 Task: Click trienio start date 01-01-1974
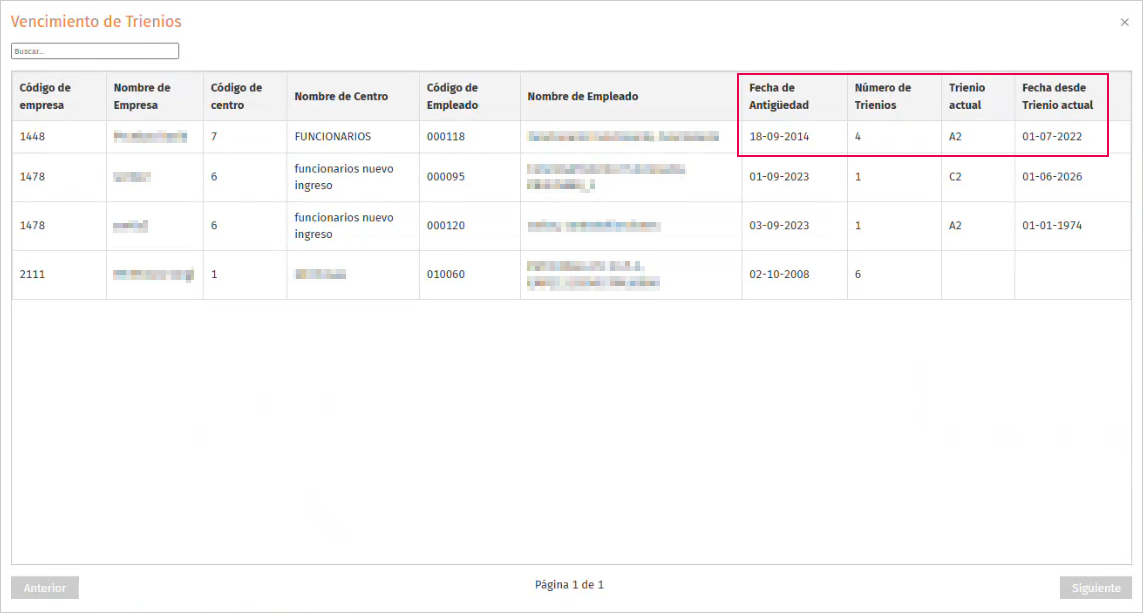coord(1052,225)
